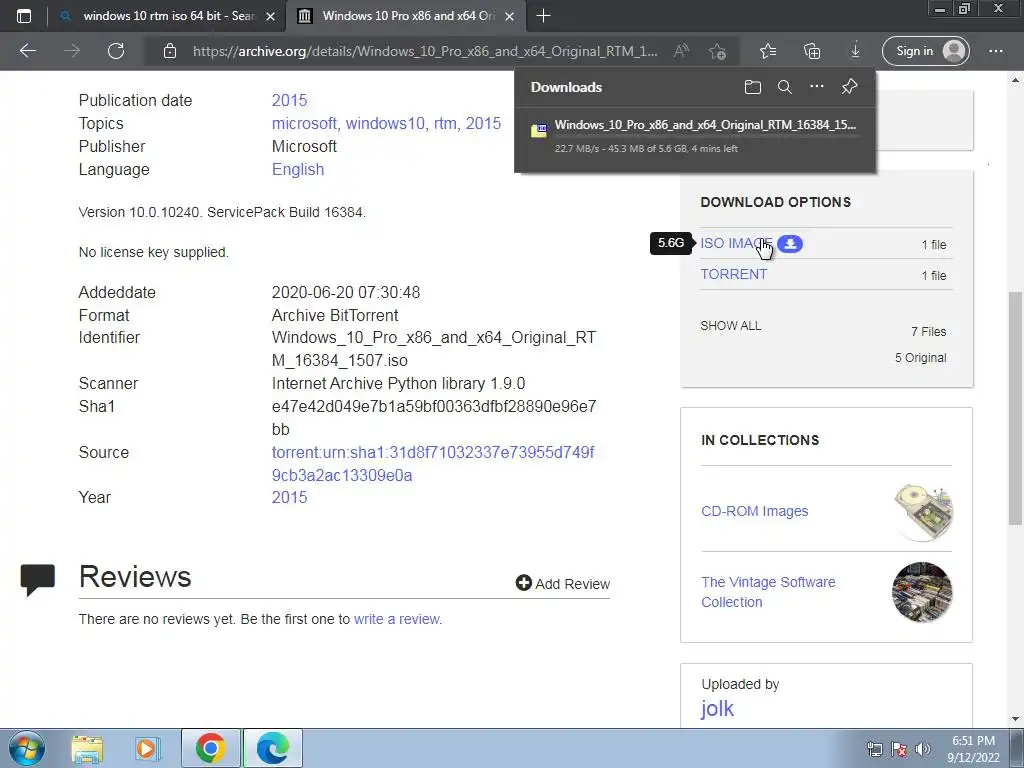Viewport: 1024px width, 768px height.
Task: Click the archive.org URL address bar
Action: coord(424,51)
